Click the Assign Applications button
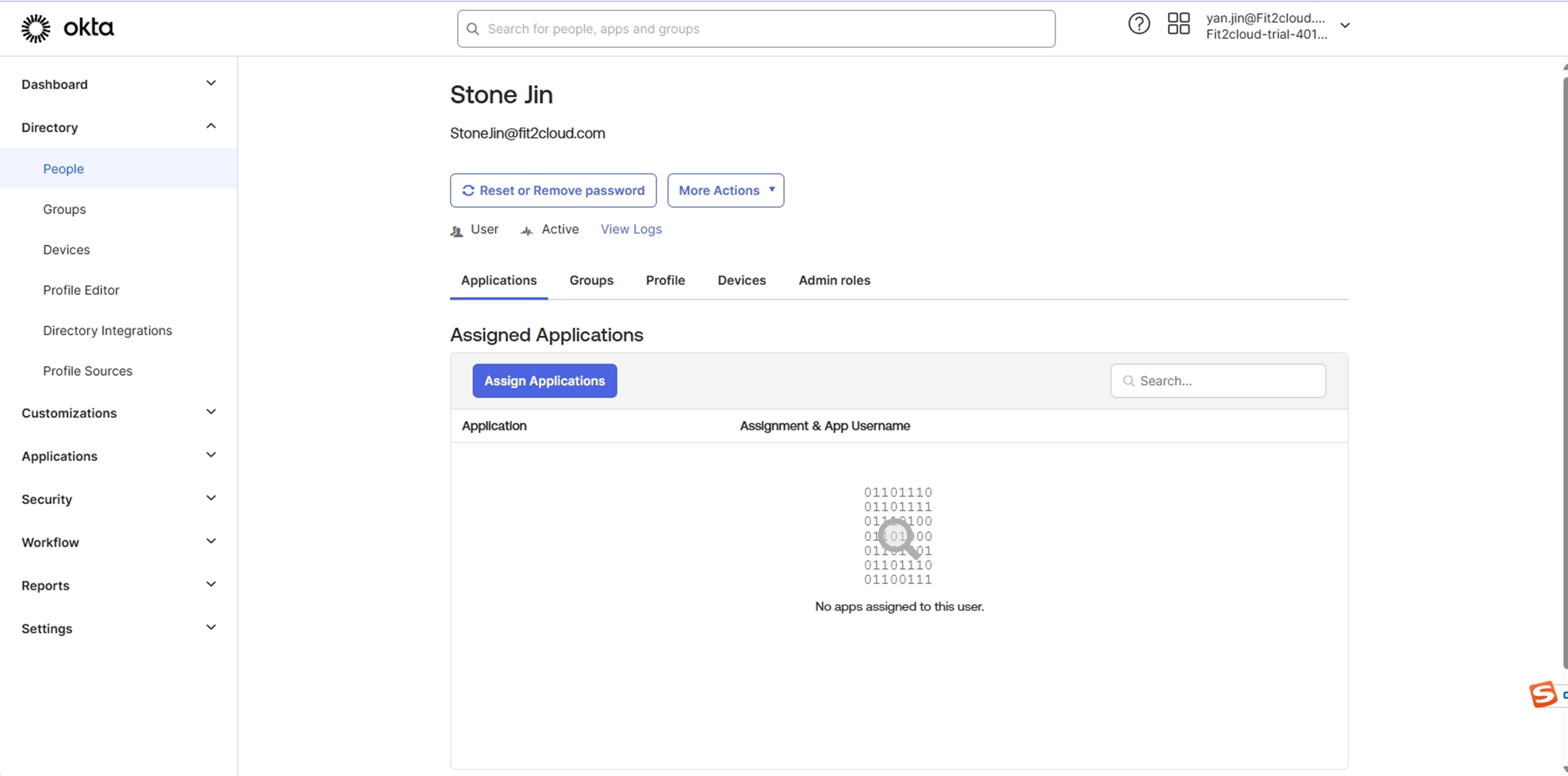The width and height of the screenshot is (1568, 776). click(x=544, y=381)
